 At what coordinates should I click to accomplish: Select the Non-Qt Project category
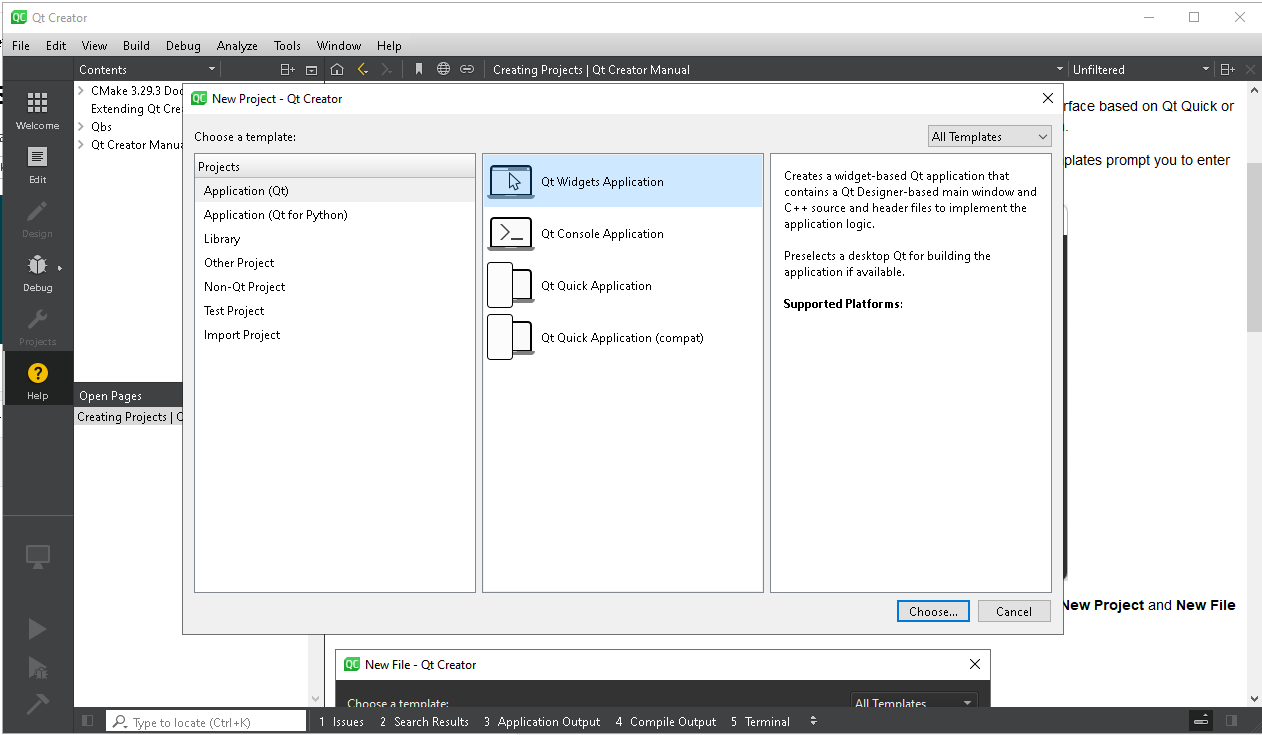[335, 287]
